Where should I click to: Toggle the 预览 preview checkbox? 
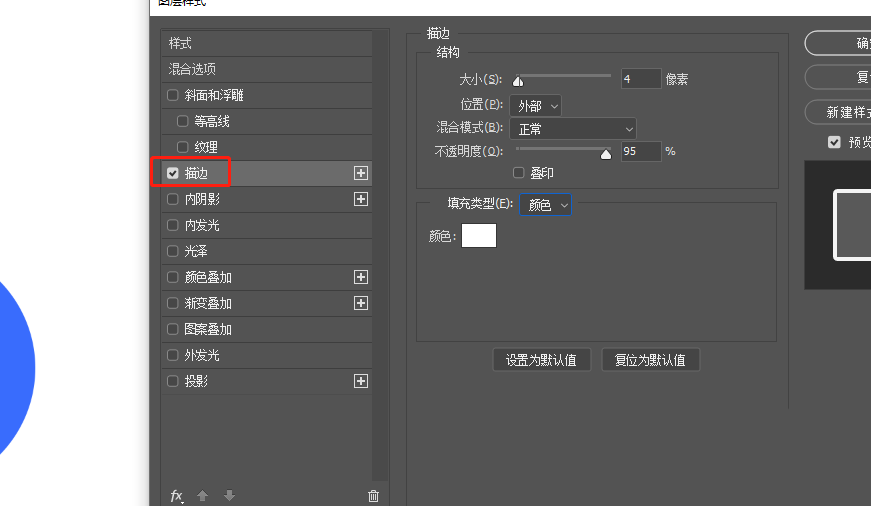[x=834, y=142]
